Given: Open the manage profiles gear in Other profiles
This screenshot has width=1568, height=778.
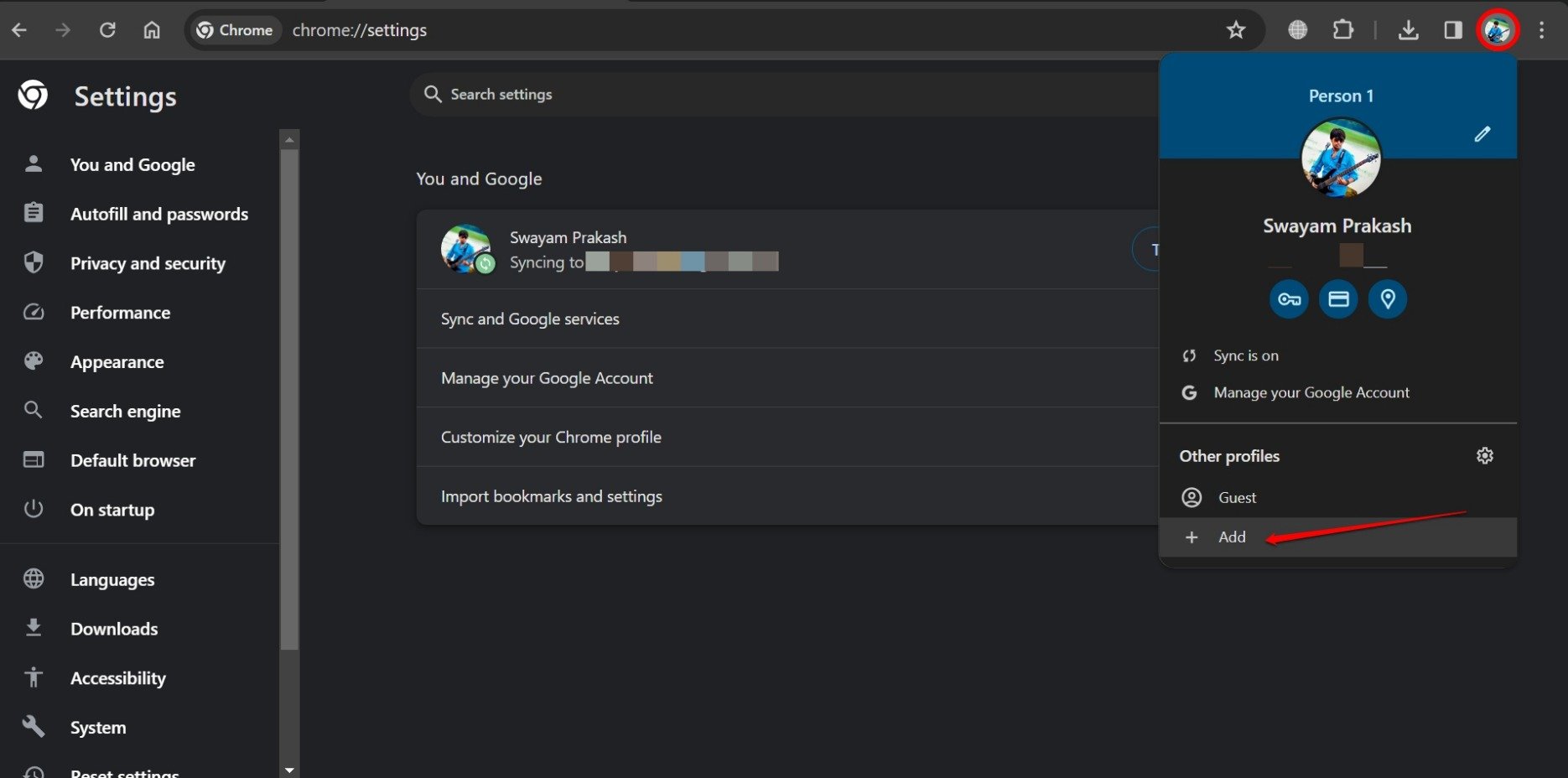Looking at the screenshot, I should [1484, 455].
